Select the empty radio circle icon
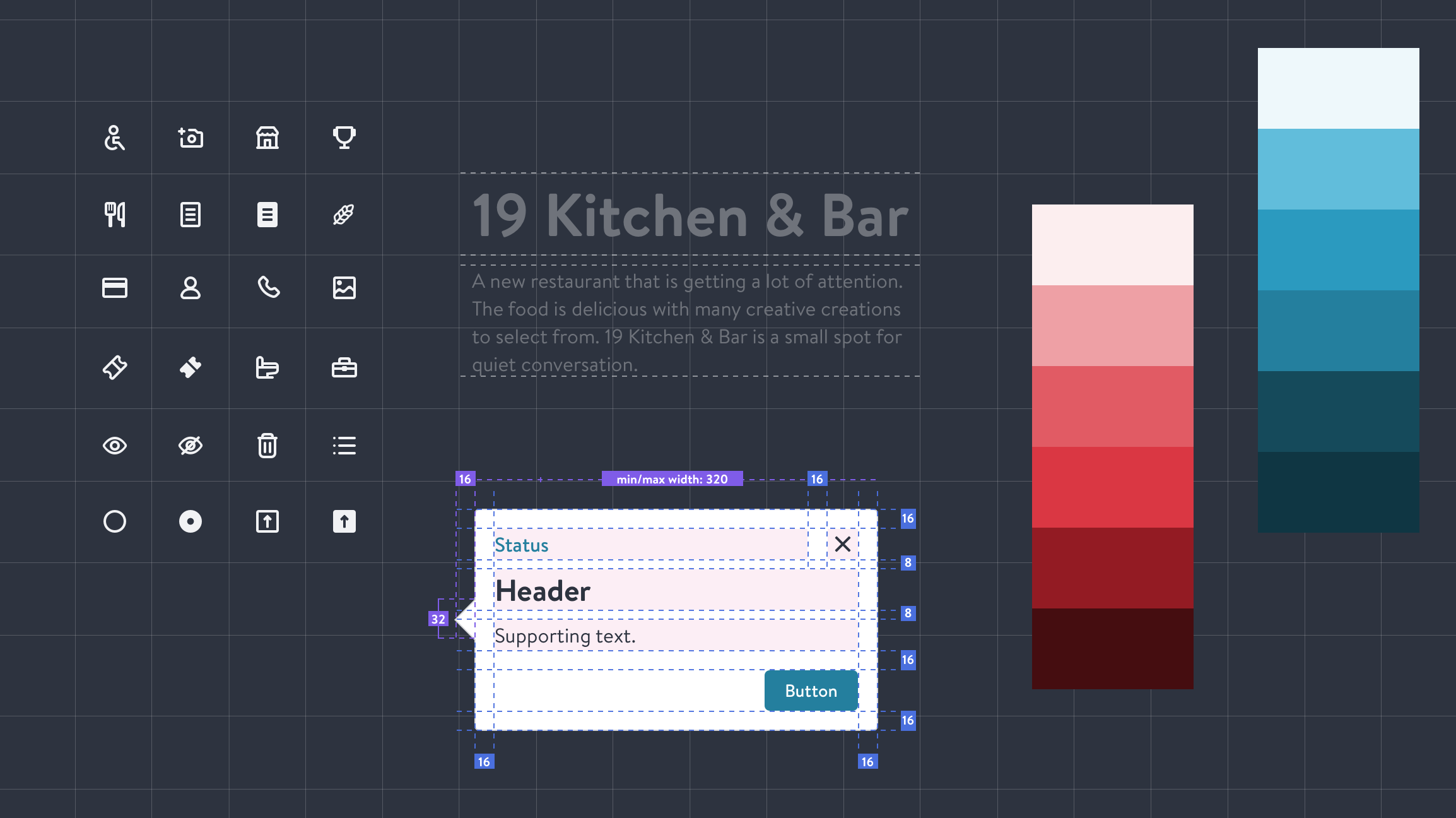The height and width of the screenshot is (818, 1456). click(x=115, y=521)
